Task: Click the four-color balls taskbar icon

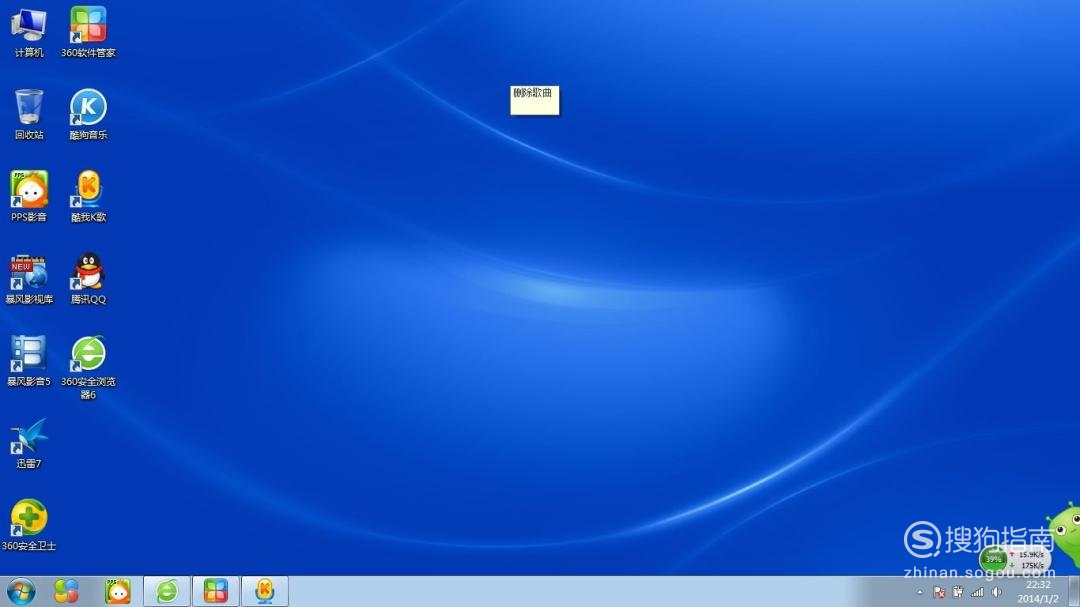Action: 66,592
